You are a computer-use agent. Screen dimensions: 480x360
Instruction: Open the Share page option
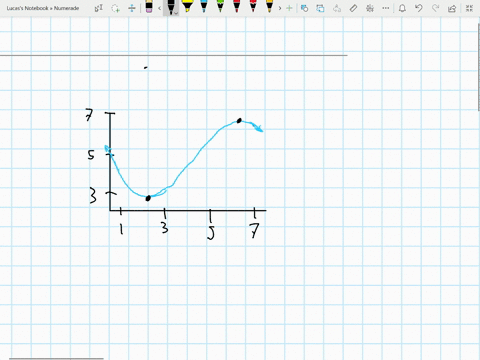coord(452,8)
